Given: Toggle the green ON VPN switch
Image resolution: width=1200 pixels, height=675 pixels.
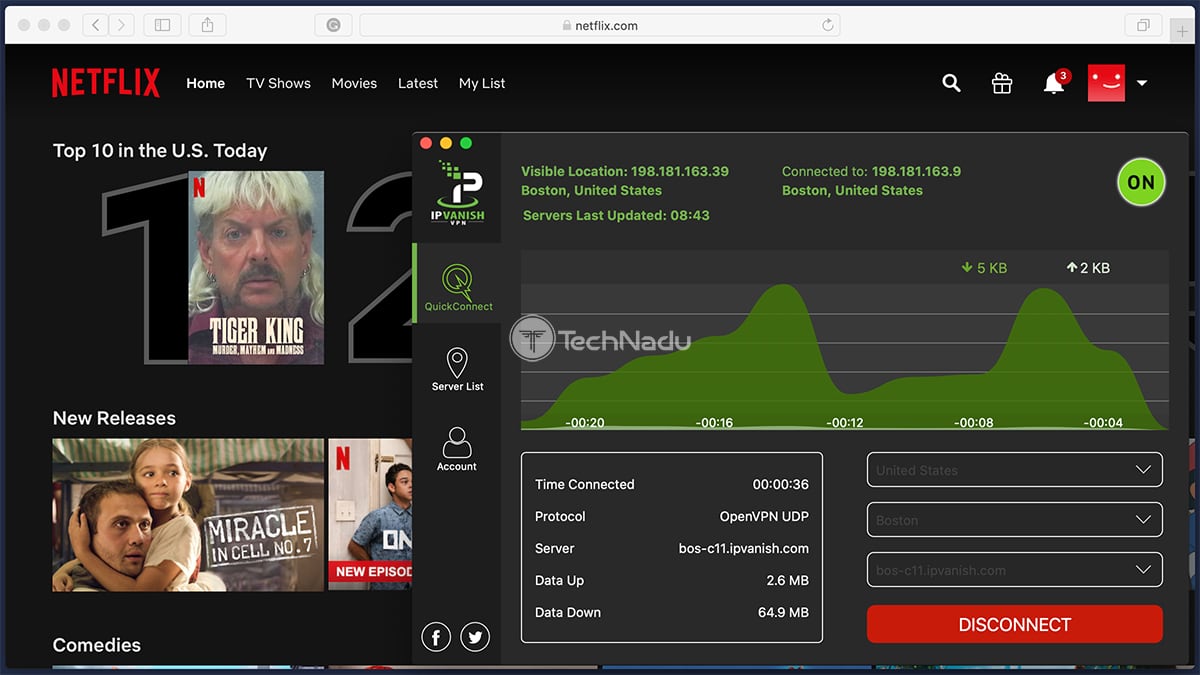Looking at the screenshot, I should (1141, 183).
